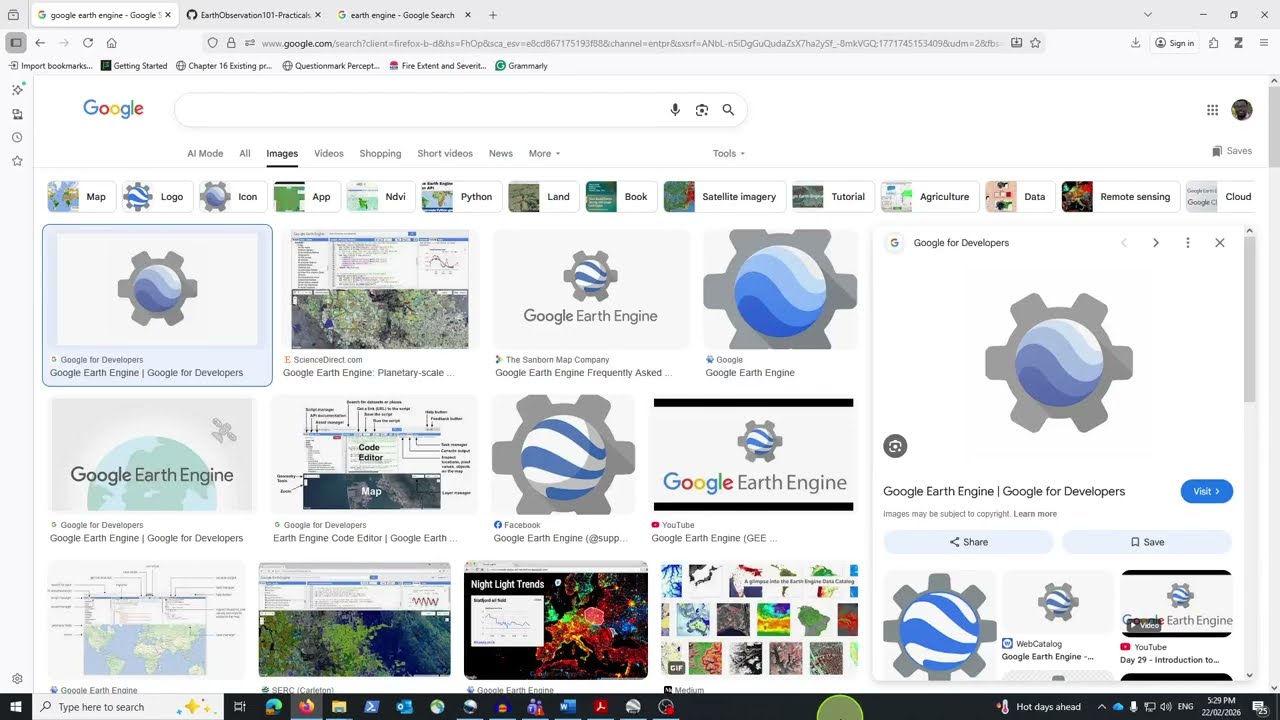Open Task View on taskbar

240,707
